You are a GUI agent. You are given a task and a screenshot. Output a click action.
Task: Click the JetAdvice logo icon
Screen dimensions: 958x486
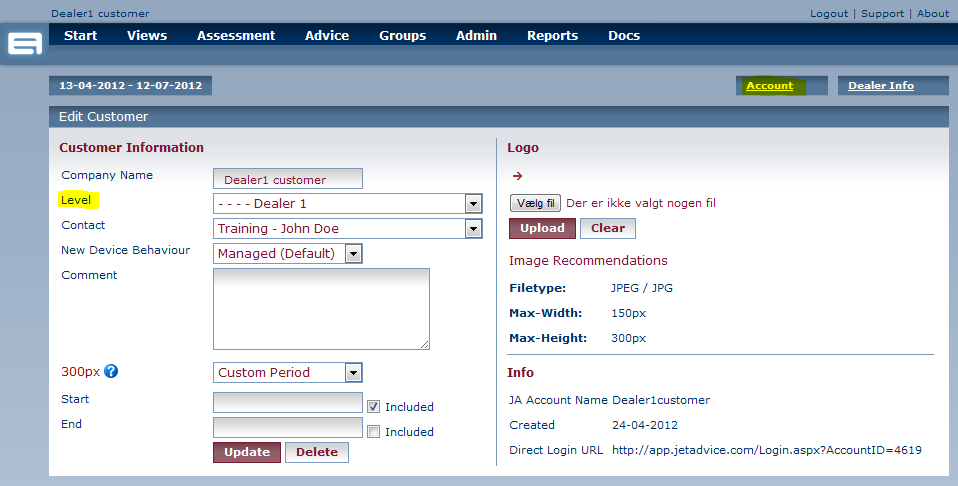tap(25, 44)
